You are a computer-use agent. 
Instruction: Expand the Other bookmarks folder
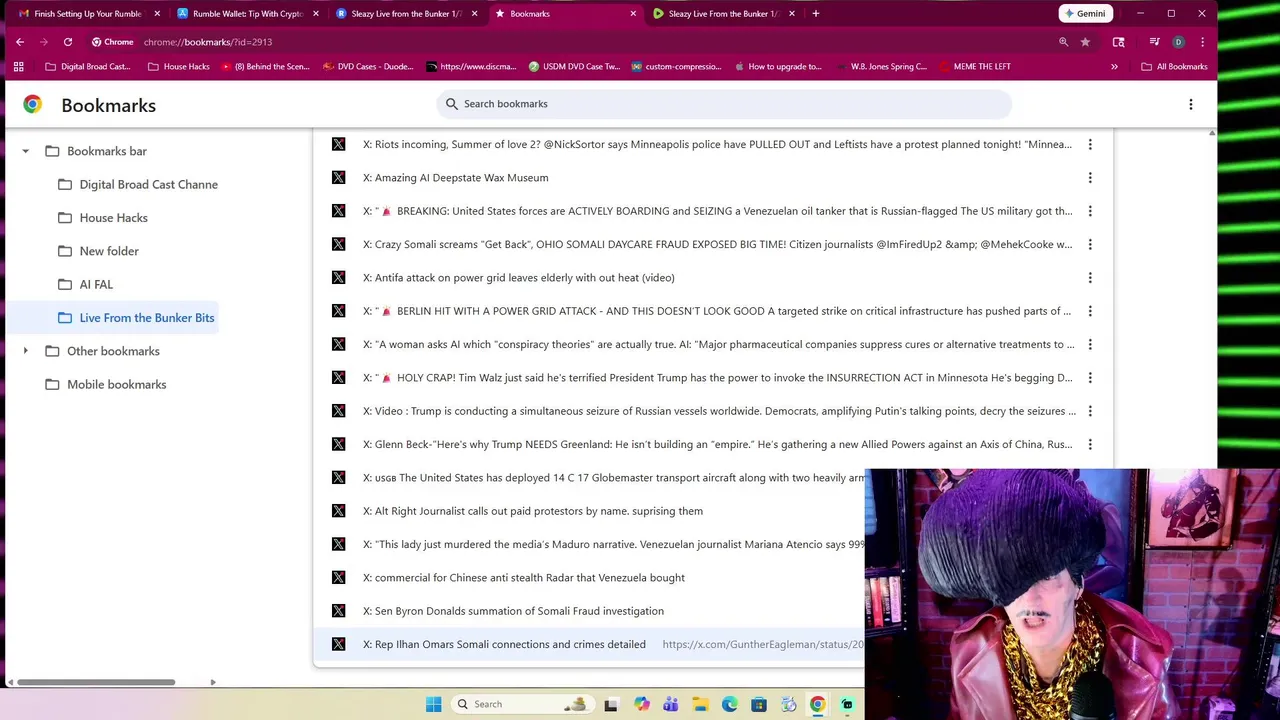[25, 352]
